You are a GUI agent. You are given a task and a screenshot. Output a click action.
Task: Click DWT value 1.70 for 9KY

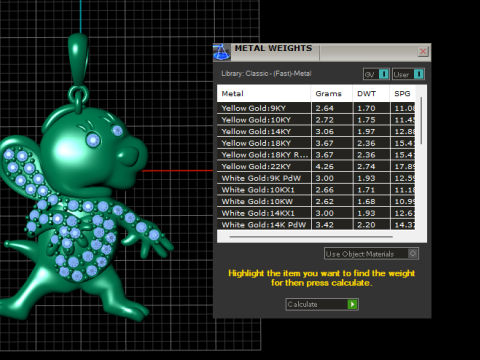366,108
